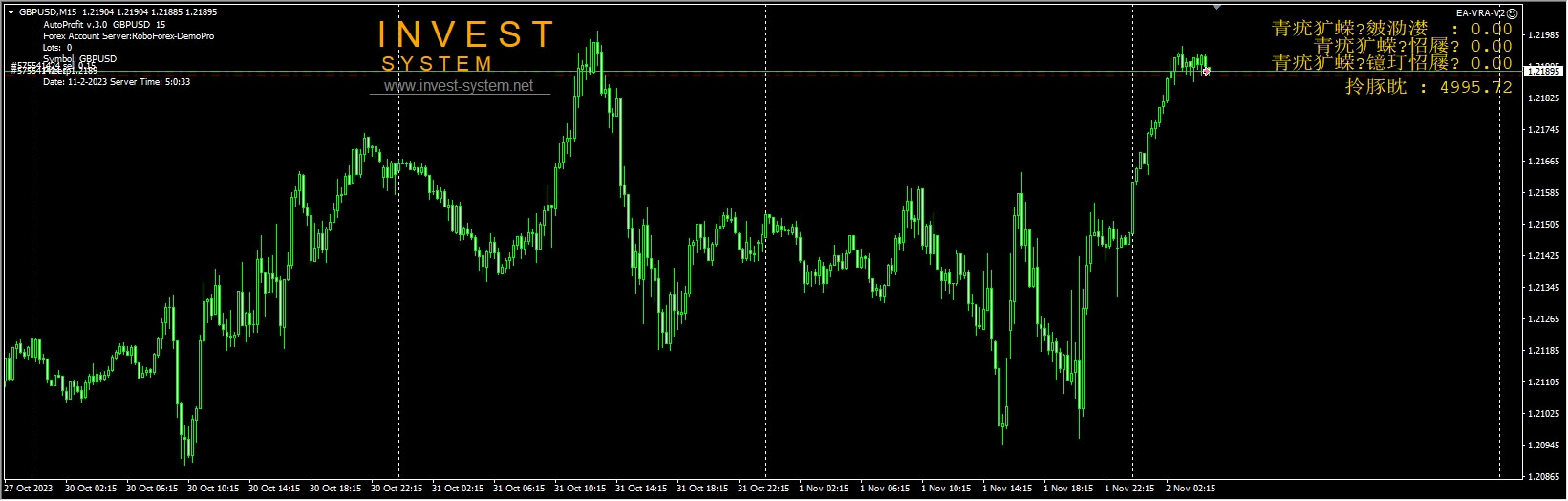This screenshot has height=501, width=1568.
Task: Click the '1 Nov 18:15' time axis label
Action: [x=1068, y=489]
